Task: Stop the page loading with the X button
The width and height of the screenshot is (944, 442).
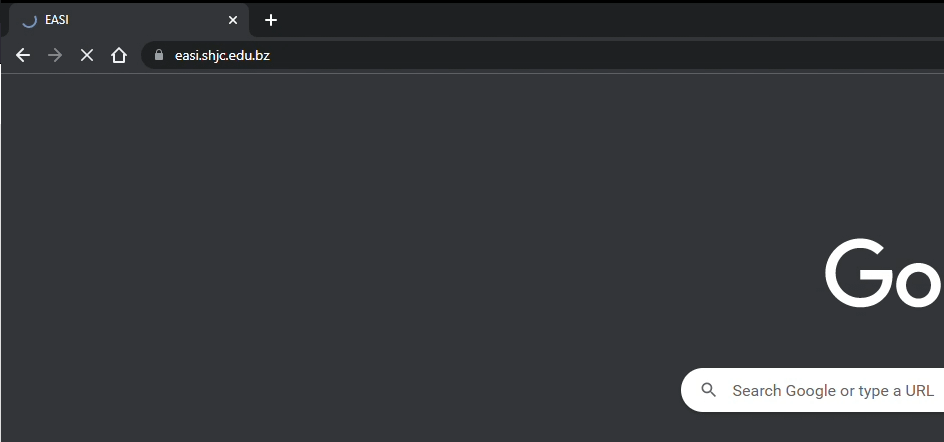Action: coord(87,55)
